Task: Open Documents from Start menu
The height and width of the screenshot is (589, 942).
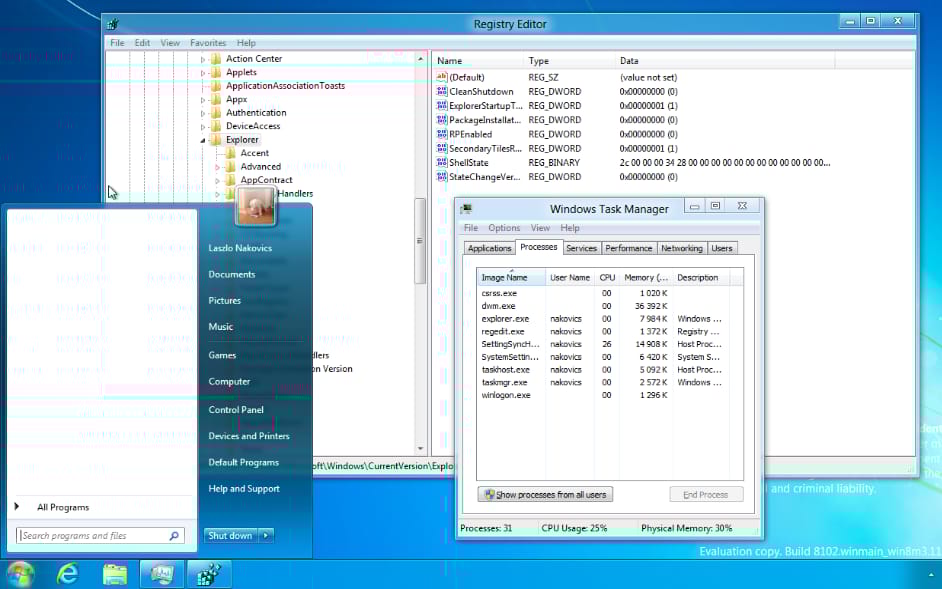Action: click(x=231, y=274)
